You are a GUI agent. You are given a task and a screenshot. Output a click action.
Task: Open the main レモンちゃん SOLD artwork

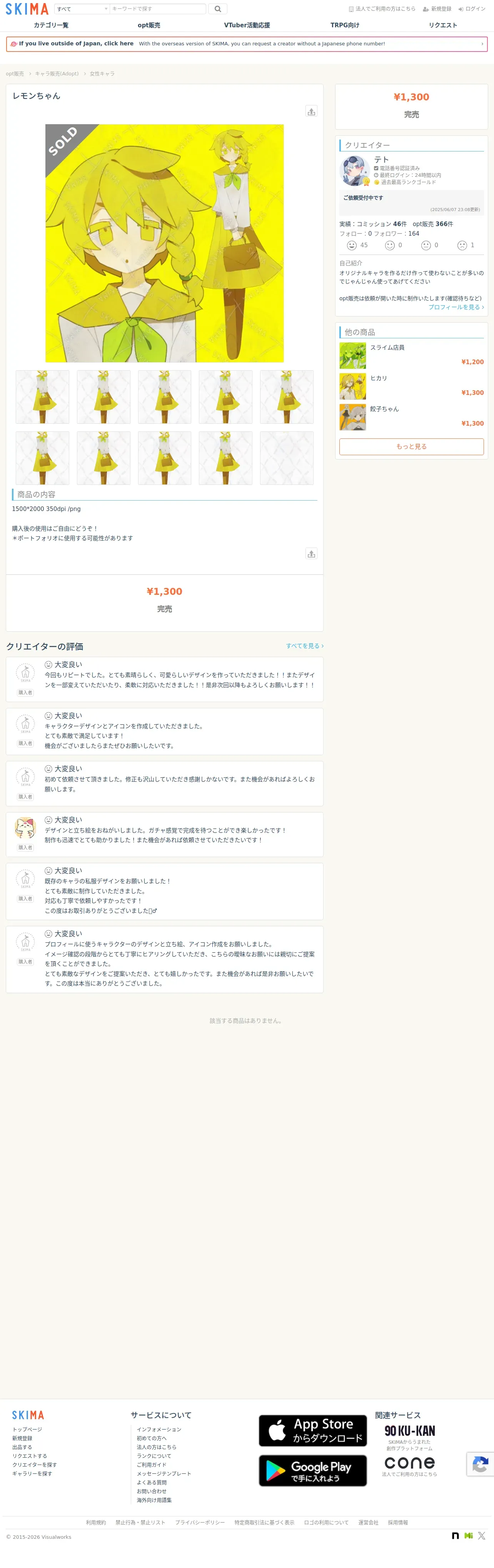pyautogui.click(x=164, y=243)
